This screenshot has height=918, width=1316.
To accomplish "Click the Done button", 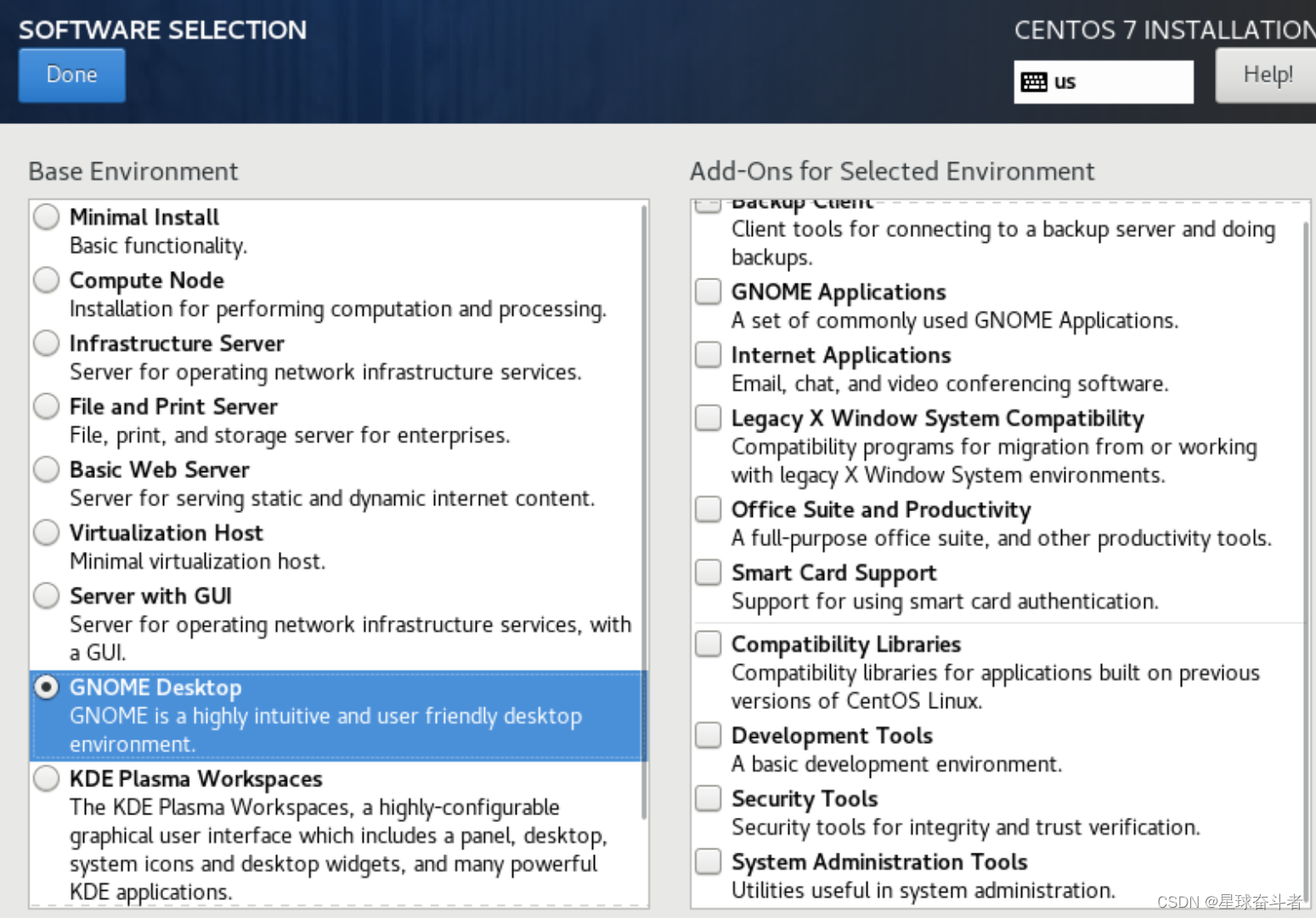I will pos(72,75).
